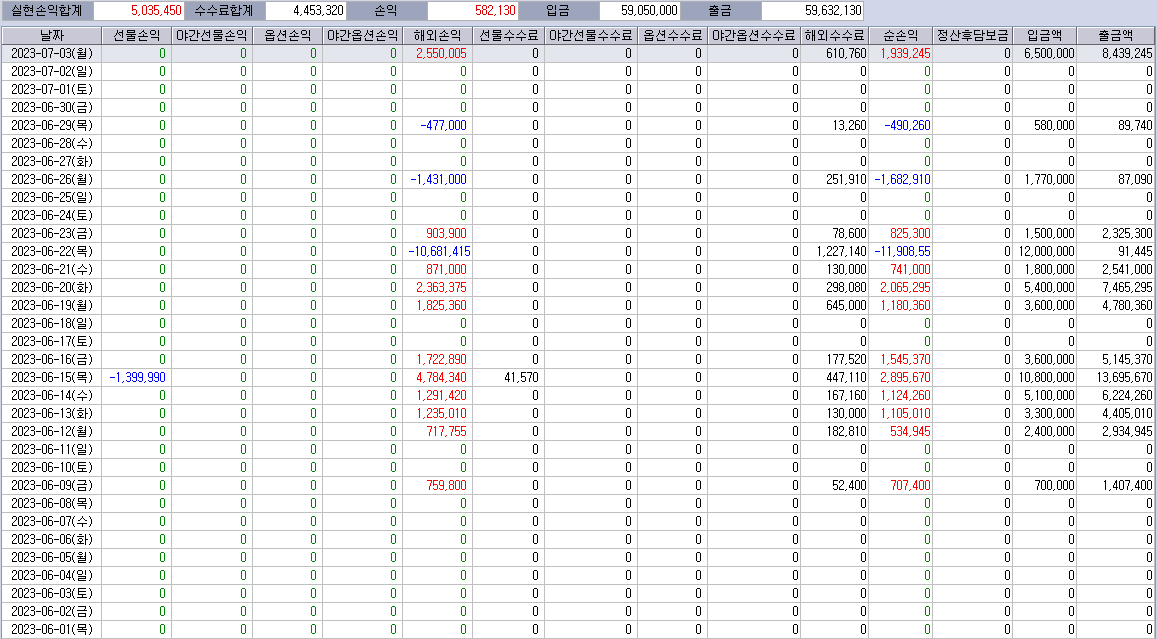Click the 2,550,005 overseas profit cell
Image resolution: width=1157 pixels, height=639 pixels.
click(x=440, y=53)
